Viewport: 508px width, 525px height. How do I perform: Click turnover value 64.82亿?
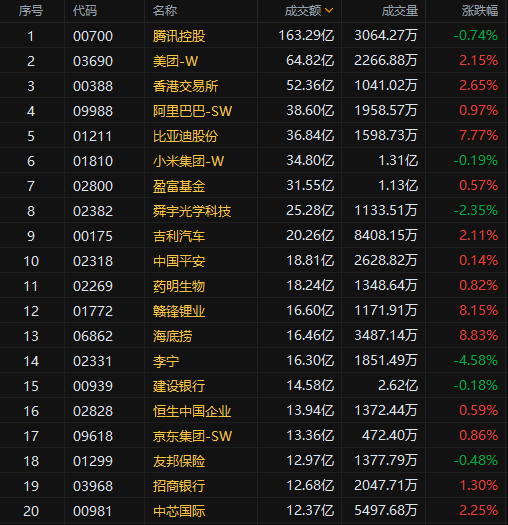(x=310, y=60)
